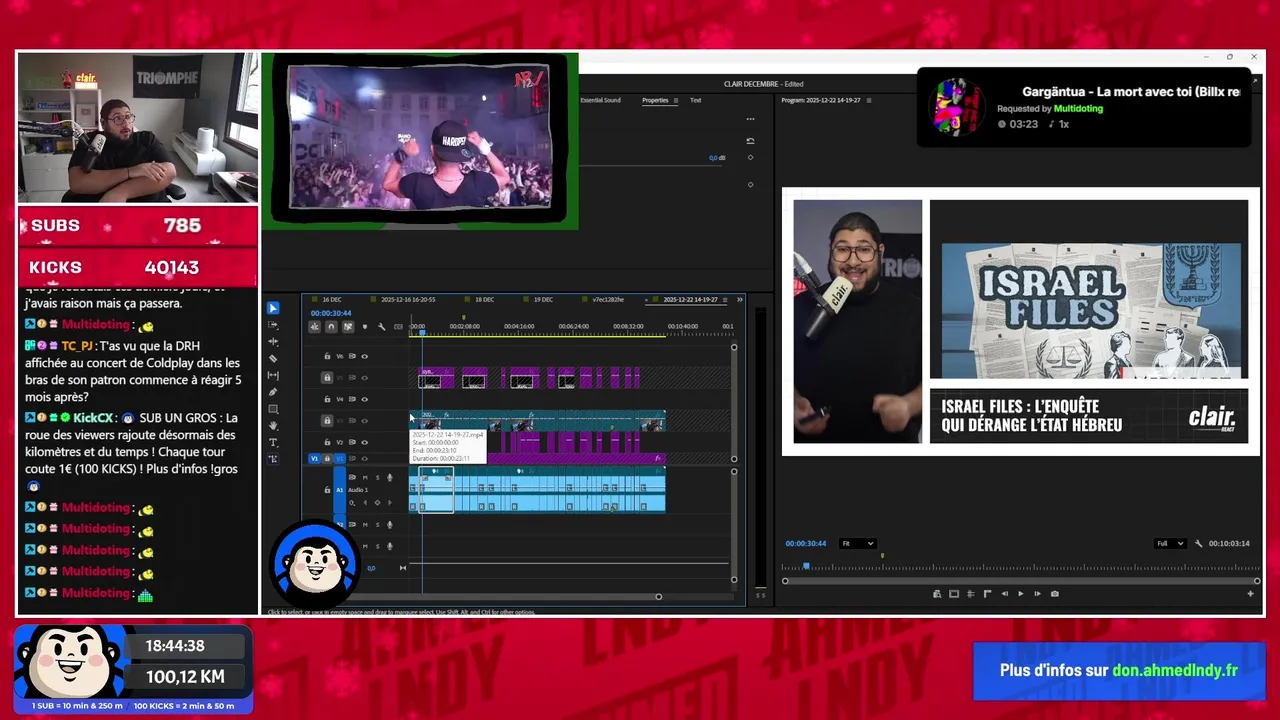
Task: Toggle Linked Selection in timeline header
Action: [348, 326]
